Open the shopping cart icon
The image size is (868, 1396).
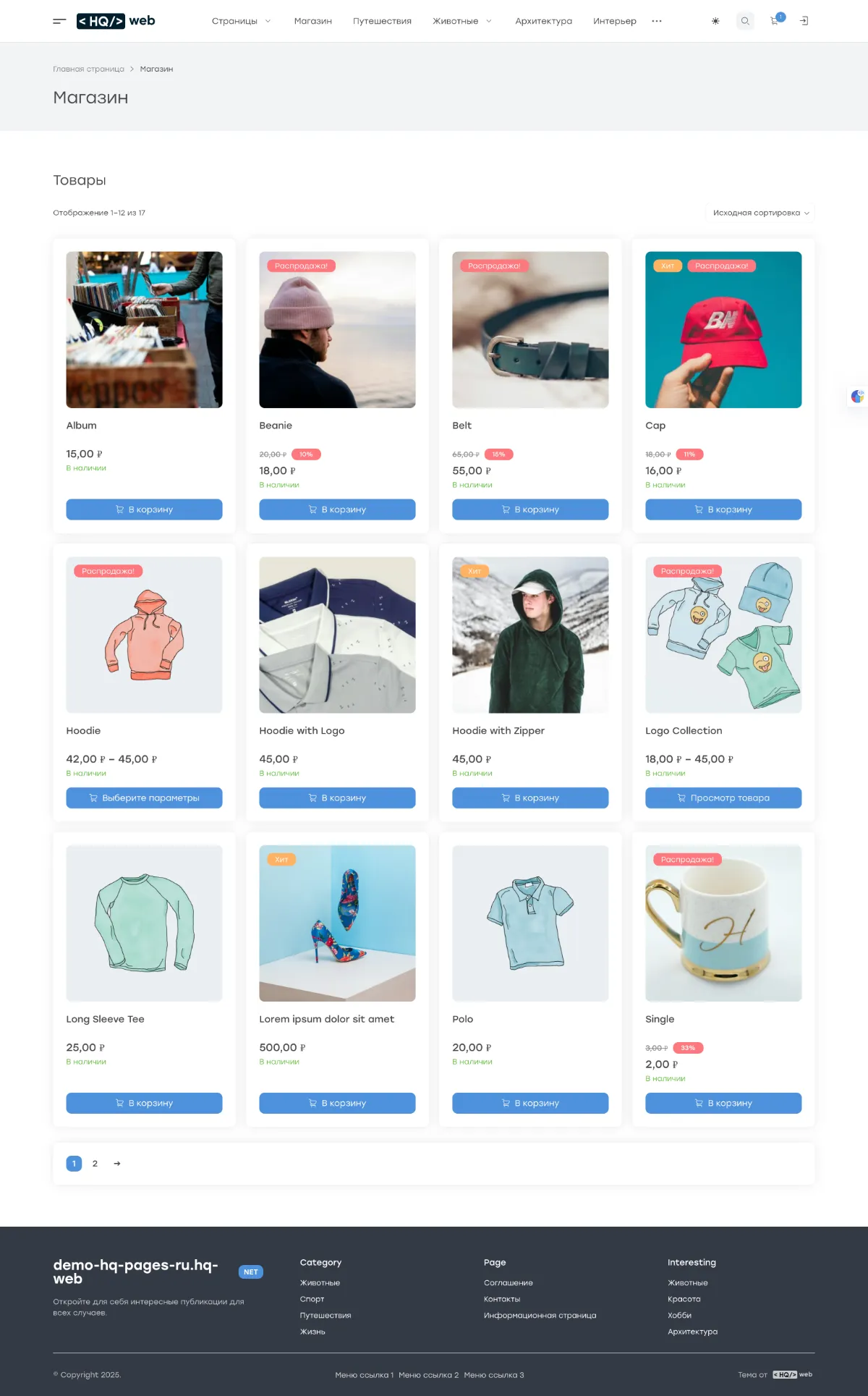(x=776, y=20)
